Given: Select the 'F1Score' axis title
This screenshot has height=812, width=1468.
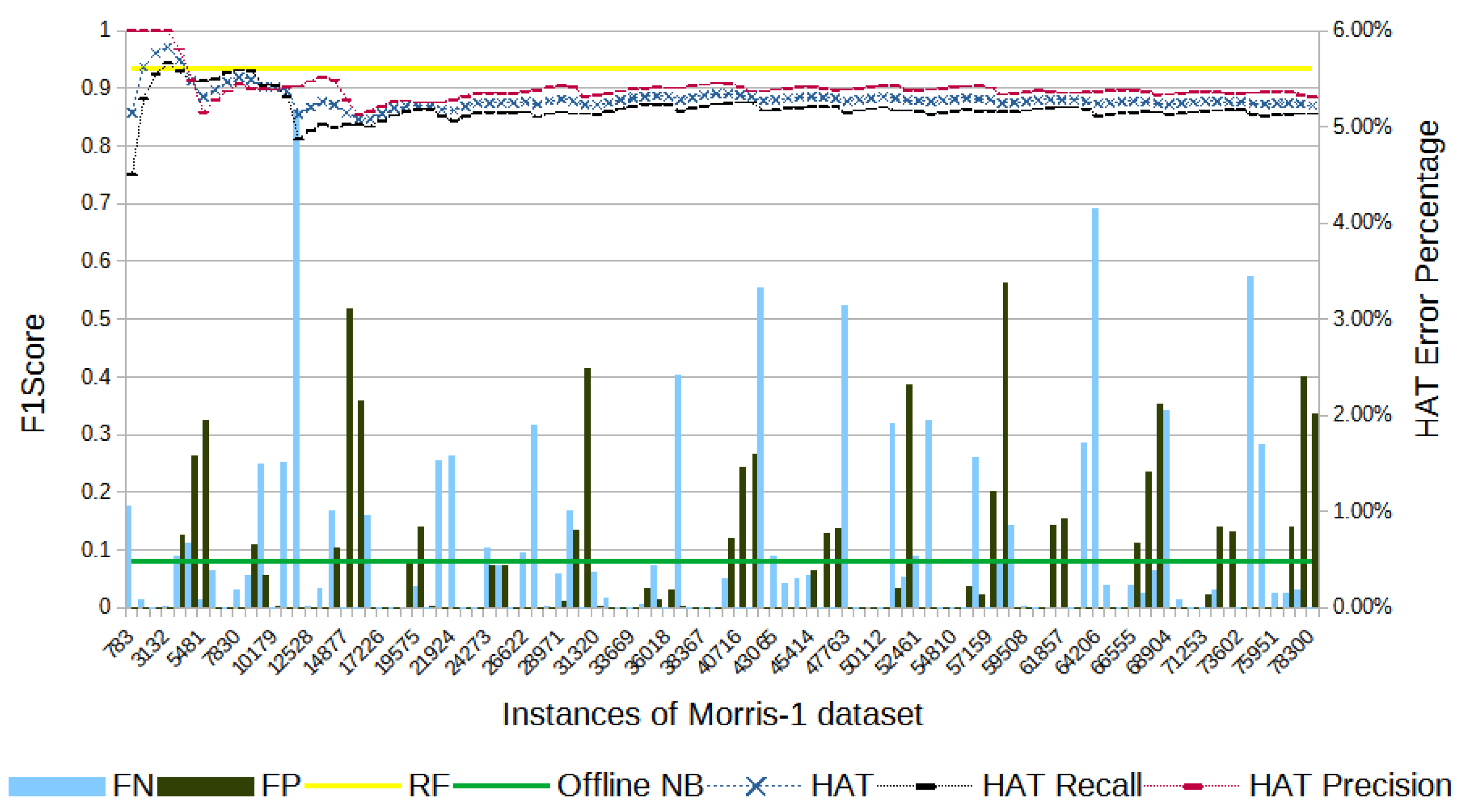Looking at the screenshot, I should point(33,373).
